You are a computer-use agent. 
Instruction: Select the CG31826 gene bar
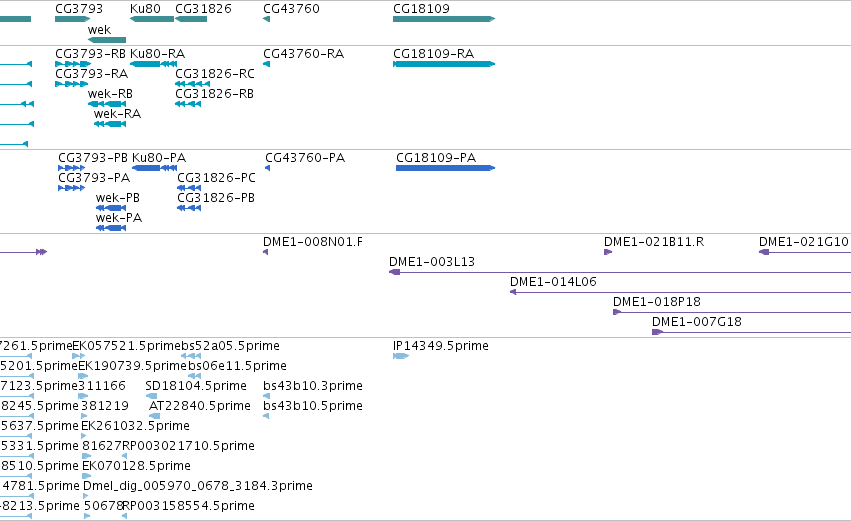191,19
